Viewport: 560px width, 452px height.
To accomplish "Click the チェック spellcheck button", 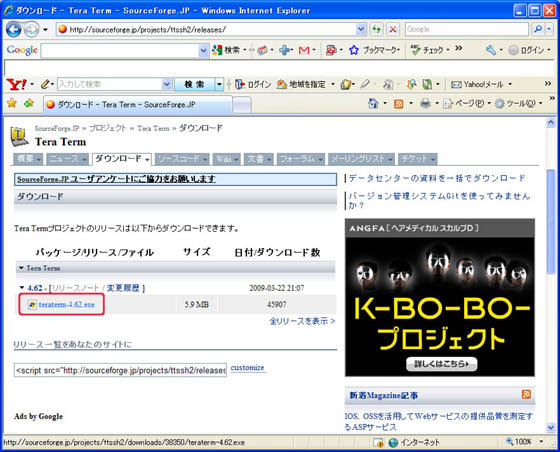I will 427,50.
